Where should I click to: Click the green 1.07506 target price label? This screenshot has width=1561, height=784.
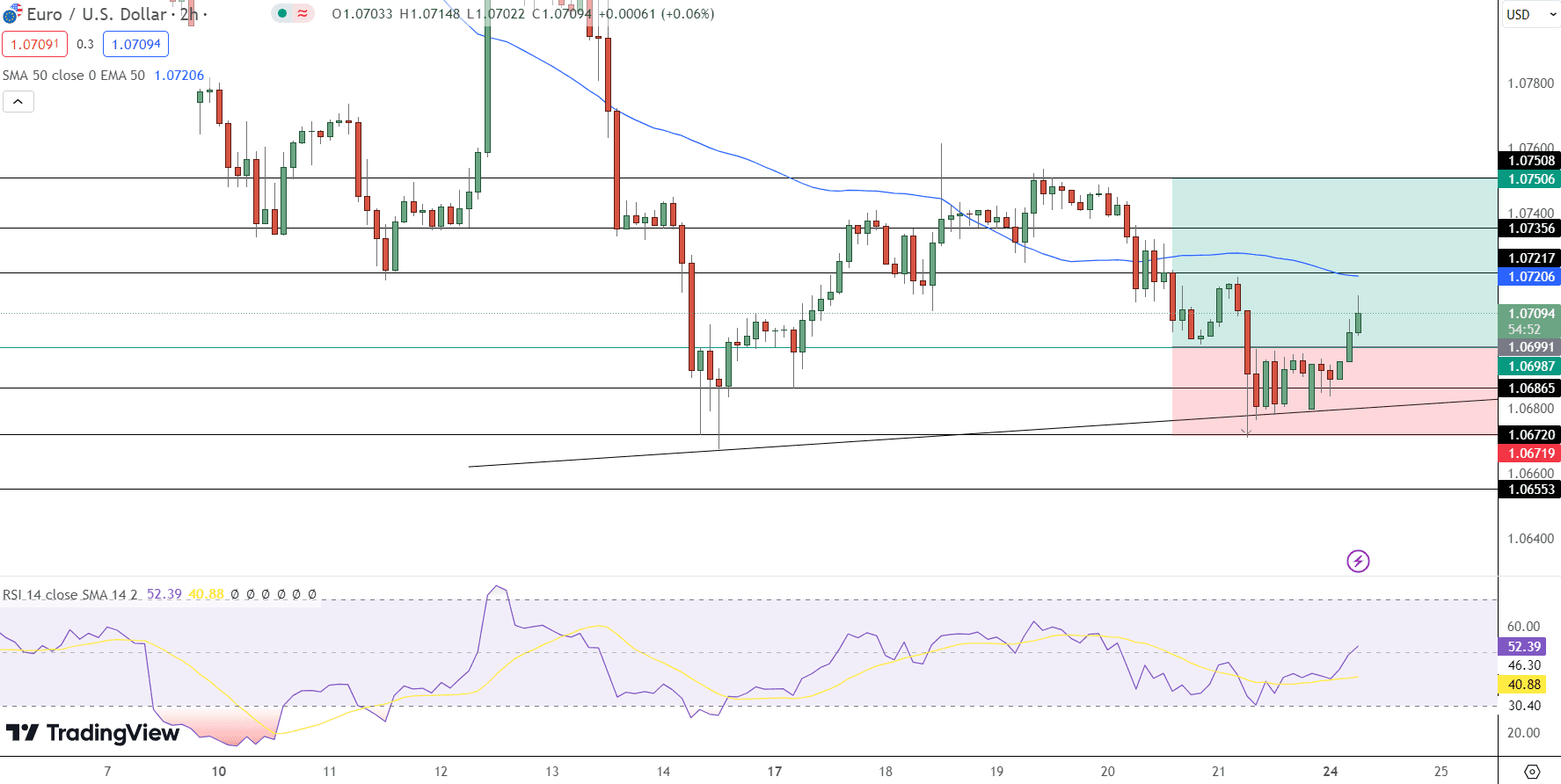(1531, 178)
